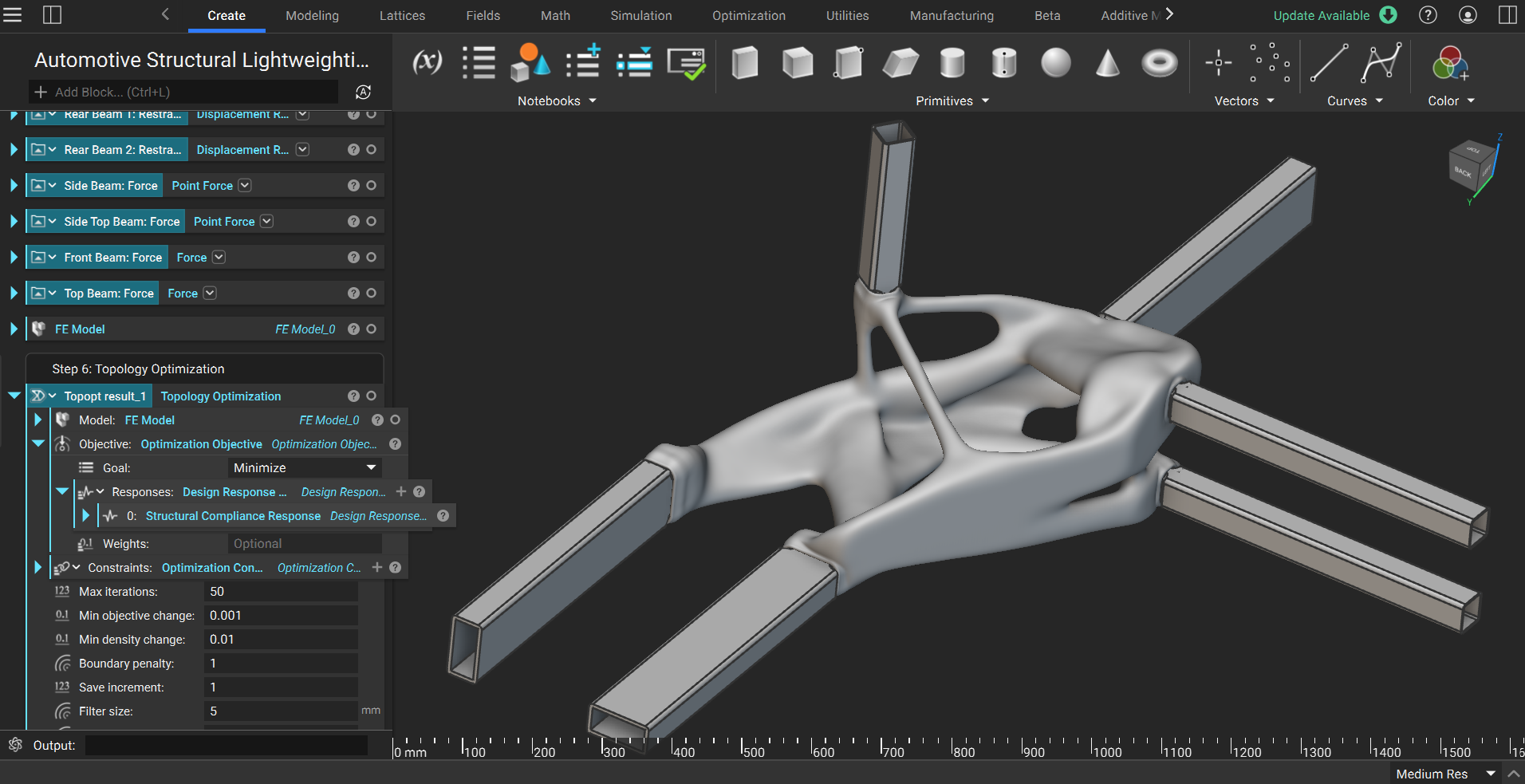Expand the FE Model block
This screenshot has height=784, width=1525.
point(14,329)
